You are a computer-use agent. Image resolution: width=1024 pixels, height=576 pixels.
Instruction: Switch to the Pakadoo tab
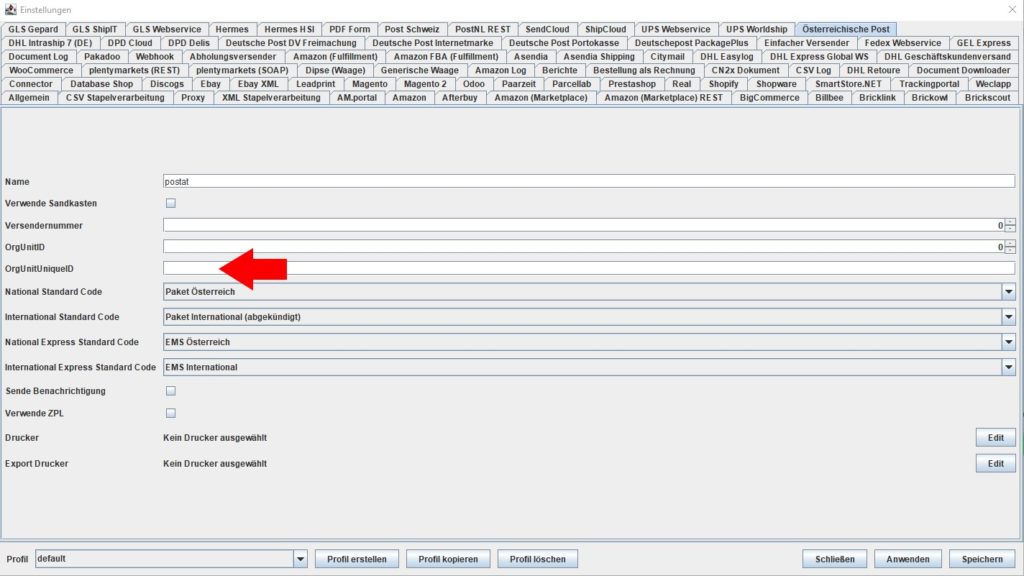(102, 57)
